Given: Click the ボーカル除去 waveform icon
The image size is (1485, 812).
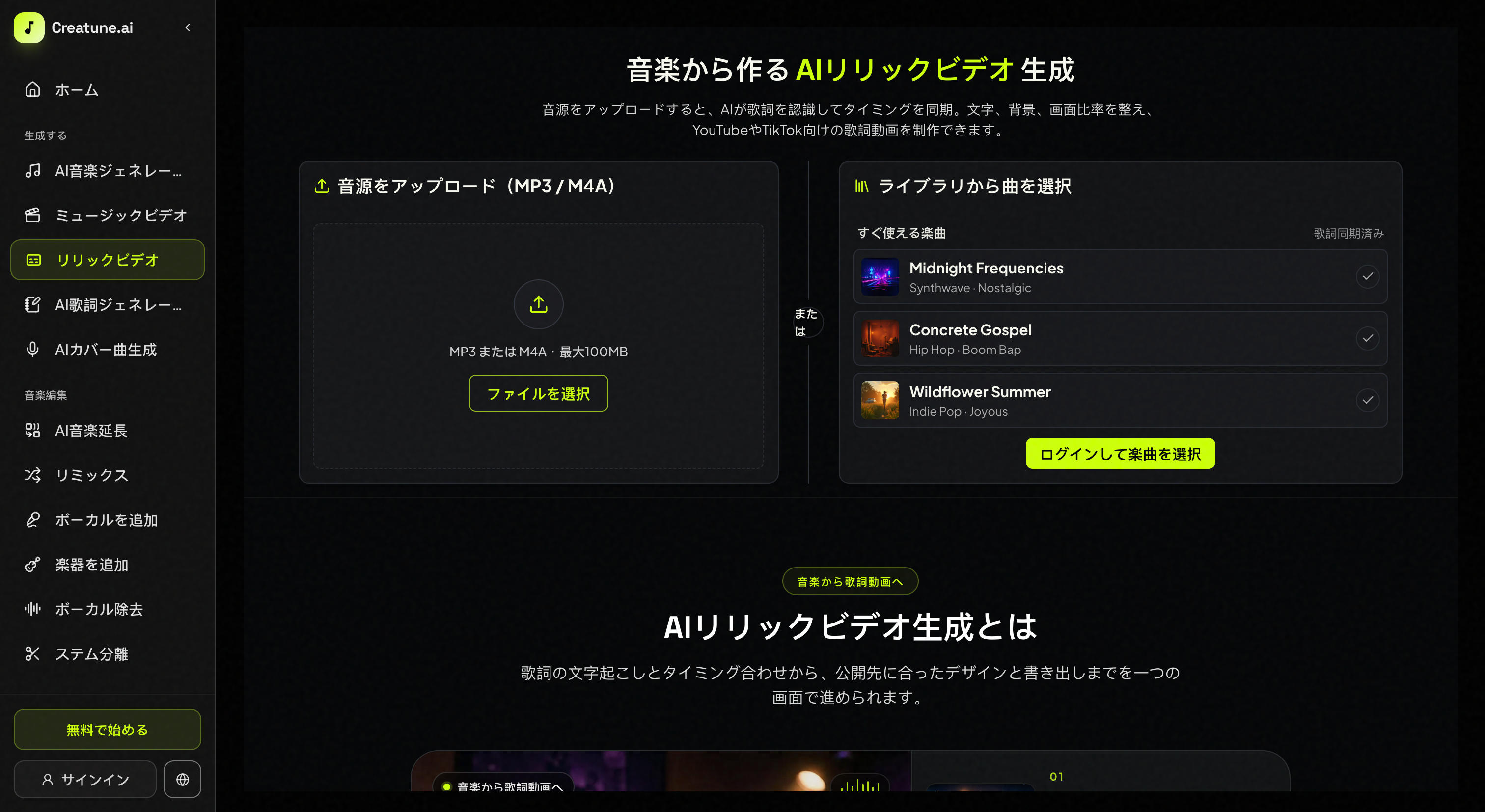Looking at the screenshot, I should [x=33, y=609].
